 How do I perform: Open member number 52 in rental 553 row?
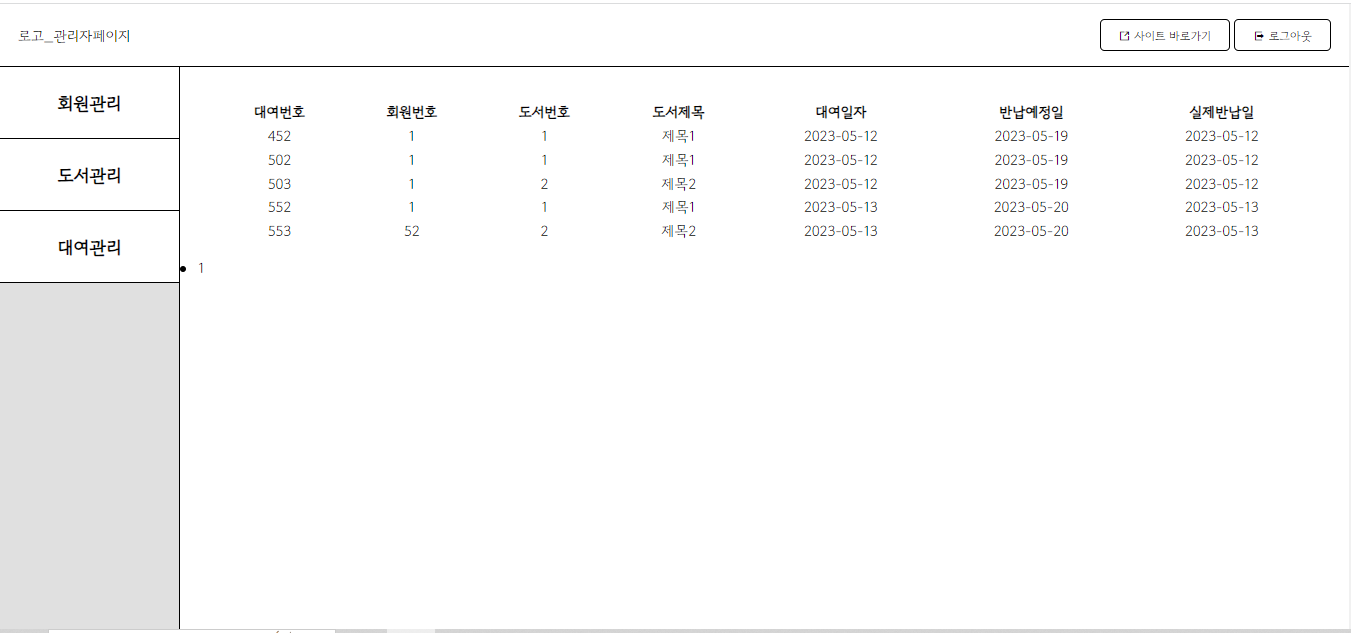411,231
